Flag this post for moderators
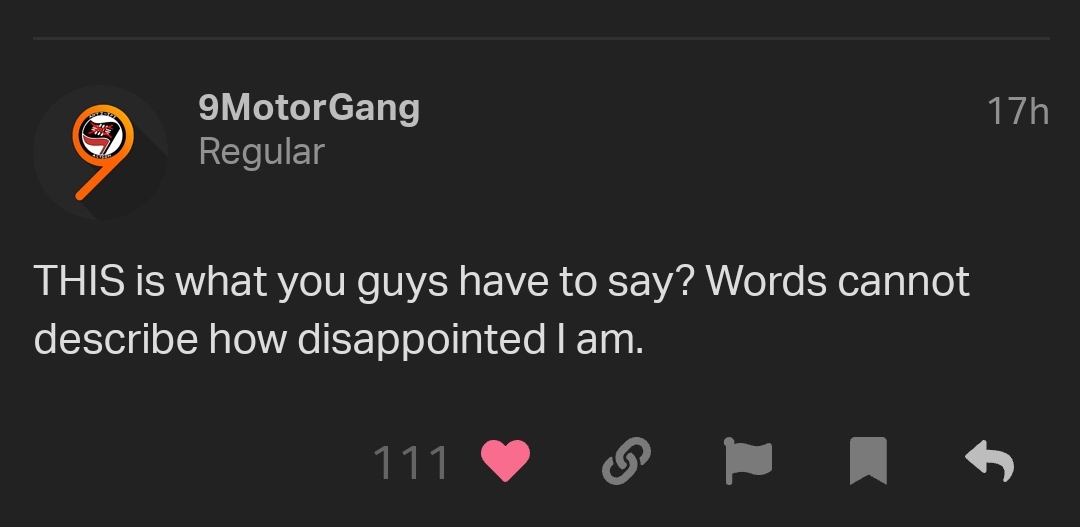The height and width of the screenshot is (527, 1080). tap(747, 461)
